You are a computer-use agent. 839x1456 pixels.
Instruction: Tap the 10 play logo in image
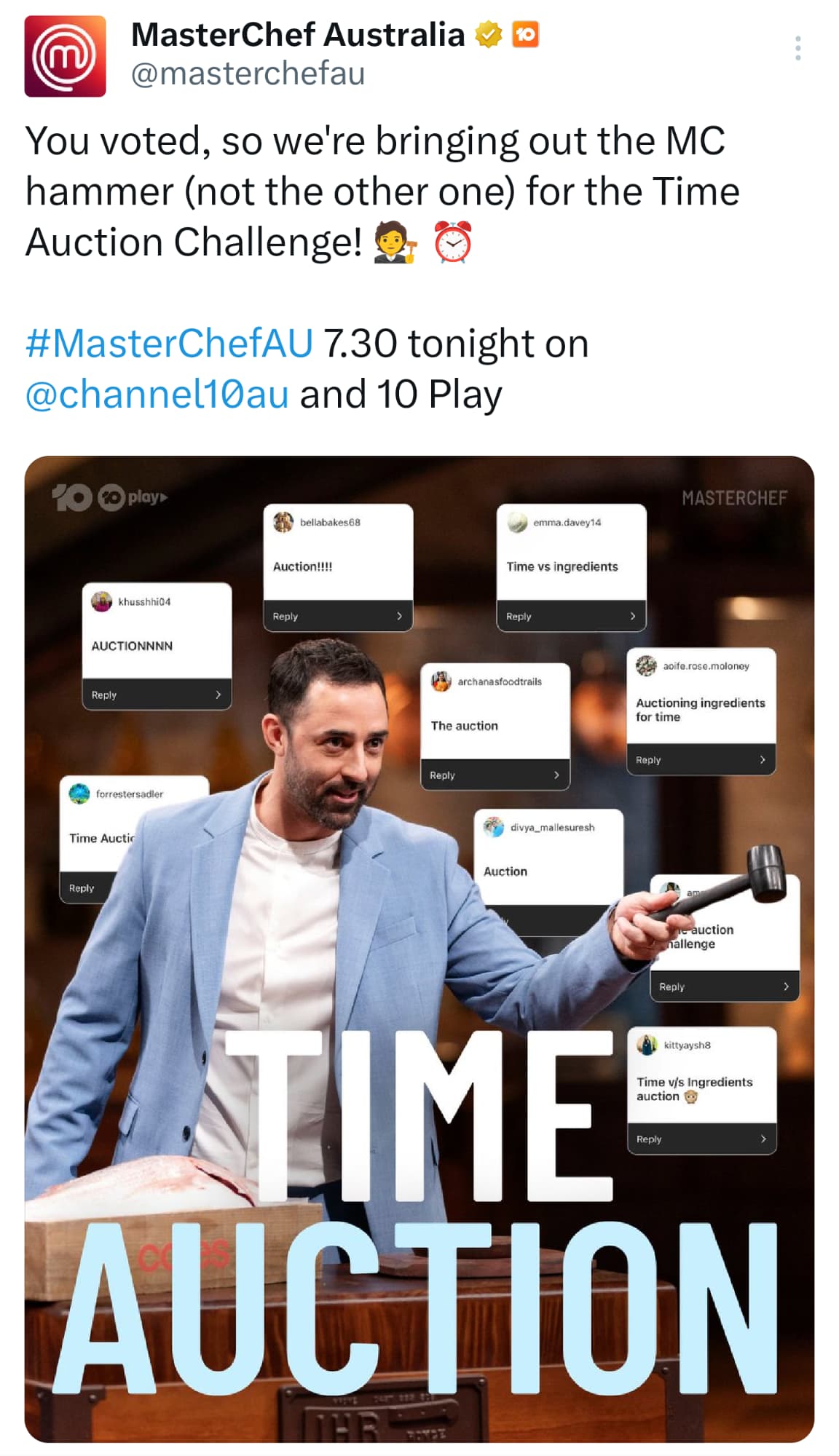110,497
